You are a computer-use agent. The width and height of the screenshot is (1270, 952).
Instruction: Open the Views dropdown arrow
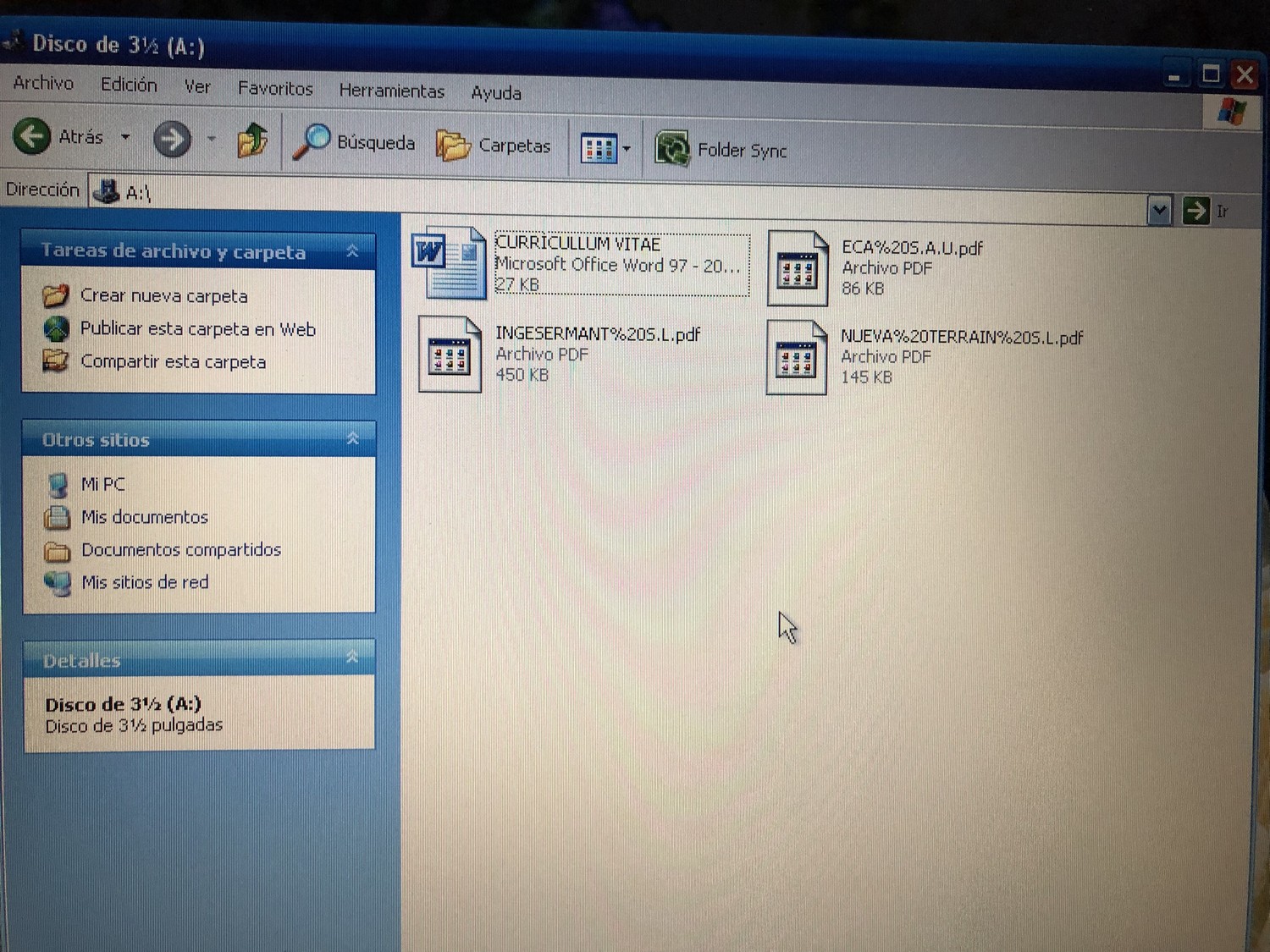click(x=627, y=150)
